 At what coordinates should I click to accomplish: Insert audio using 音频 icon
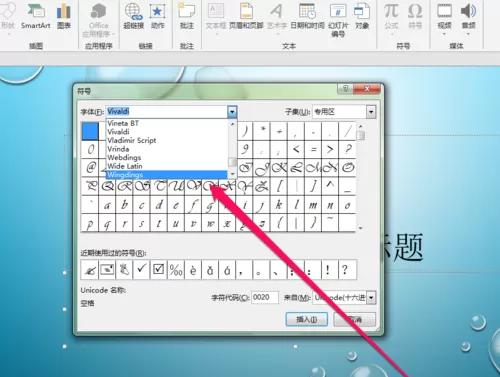click(468, 18)
